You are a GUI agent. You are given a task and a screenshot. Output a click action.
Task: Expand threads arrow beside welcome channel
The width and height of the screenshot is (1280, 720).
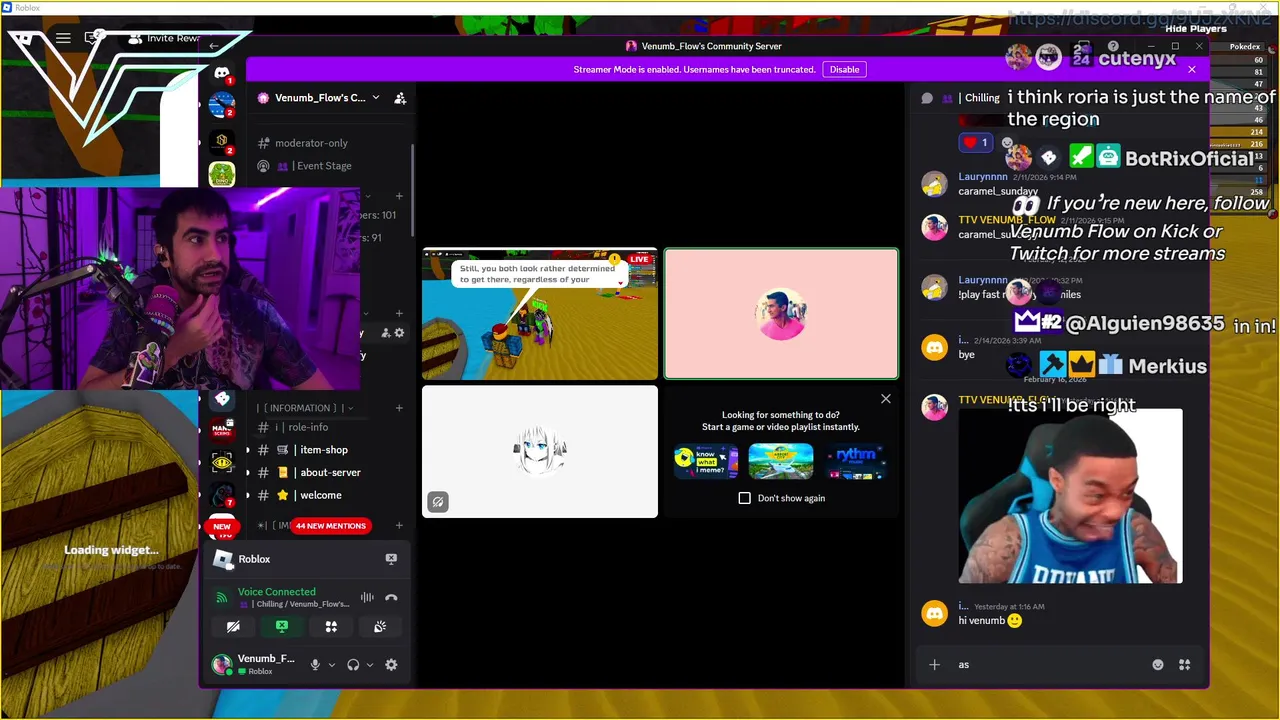coord(248,496)
